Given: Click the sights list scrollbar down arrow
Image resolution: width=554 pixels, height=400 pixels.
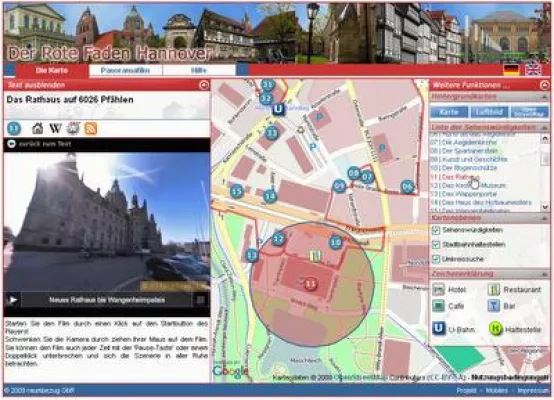Looking at the screenshot, I should coord(545,207).
